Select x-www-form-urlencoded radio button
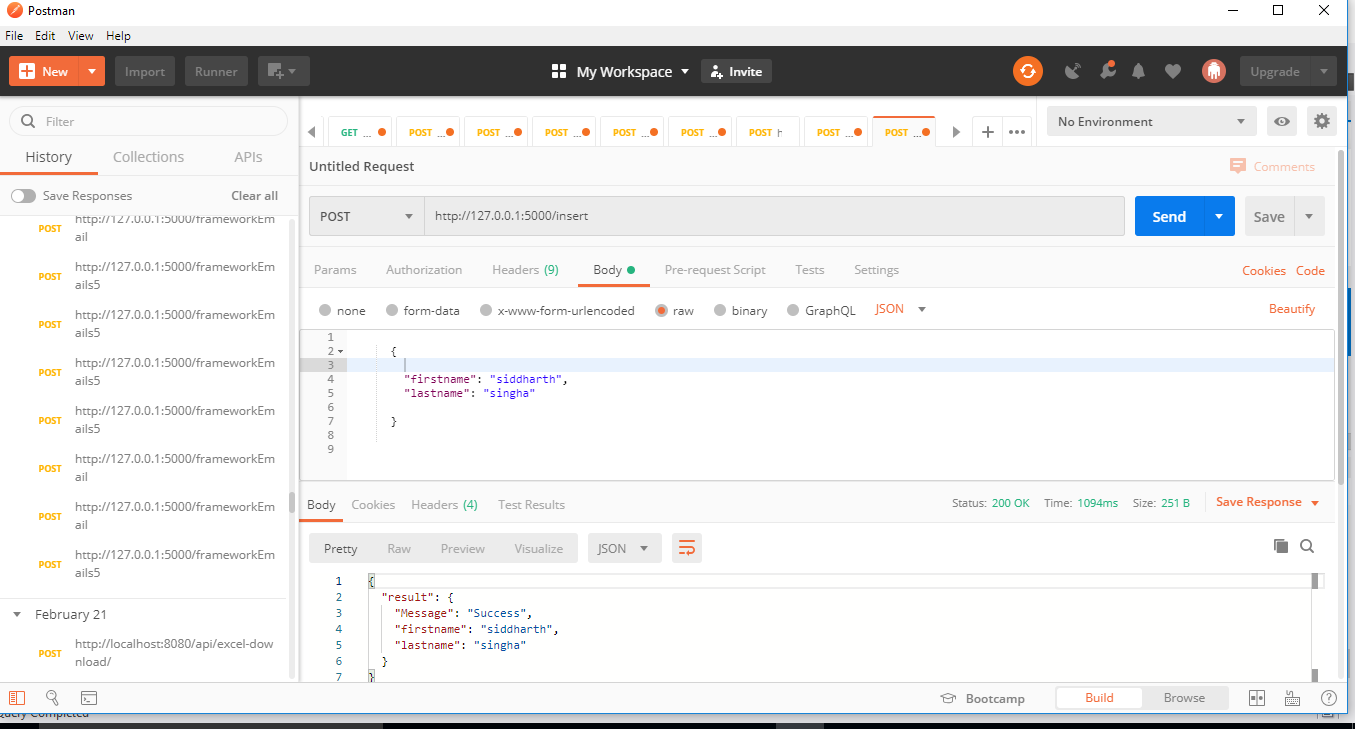 (486, 310)
